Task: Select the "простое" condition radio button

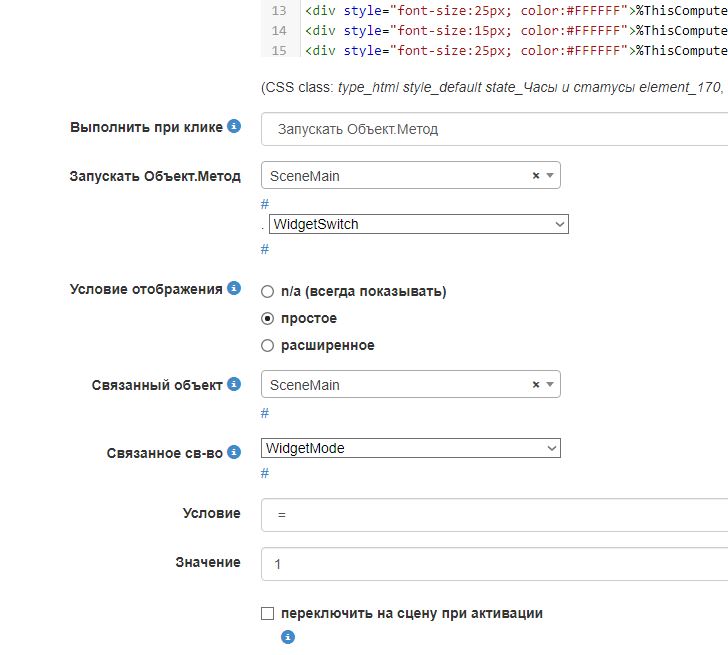Action: pos(267,319)
